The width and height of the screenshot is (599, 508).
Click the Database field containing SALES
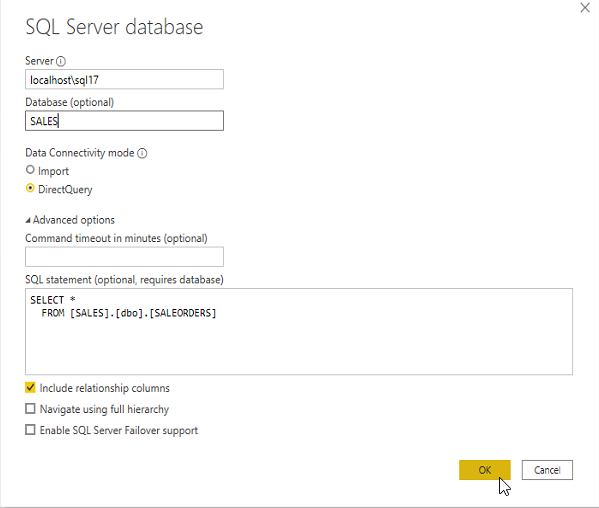125,121
